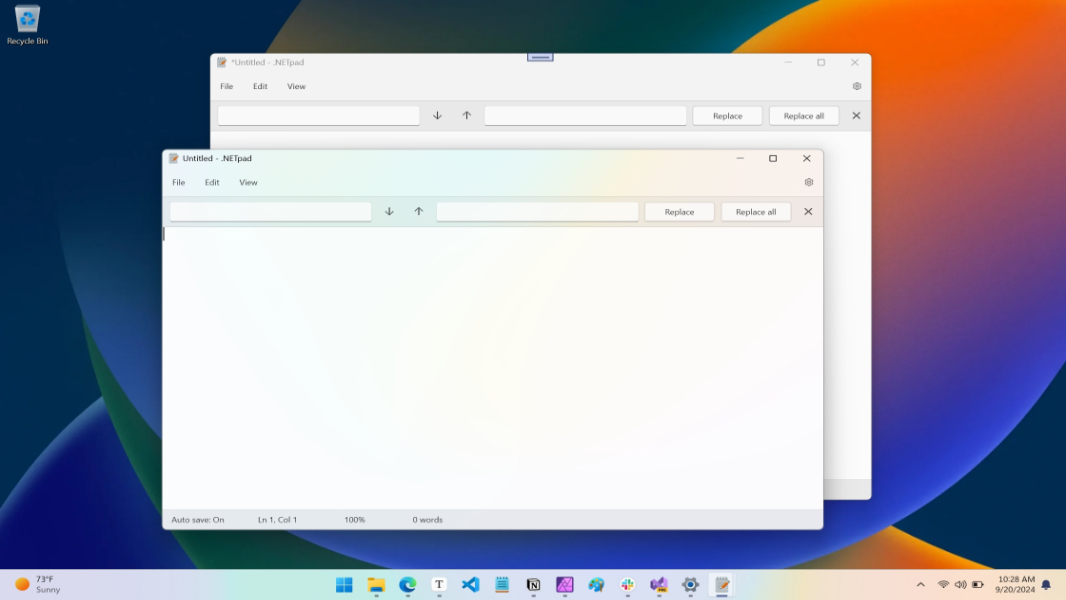This screenshot has height=600, width=1066.
Task: Click the Replace all button
Action: [756, 211]
